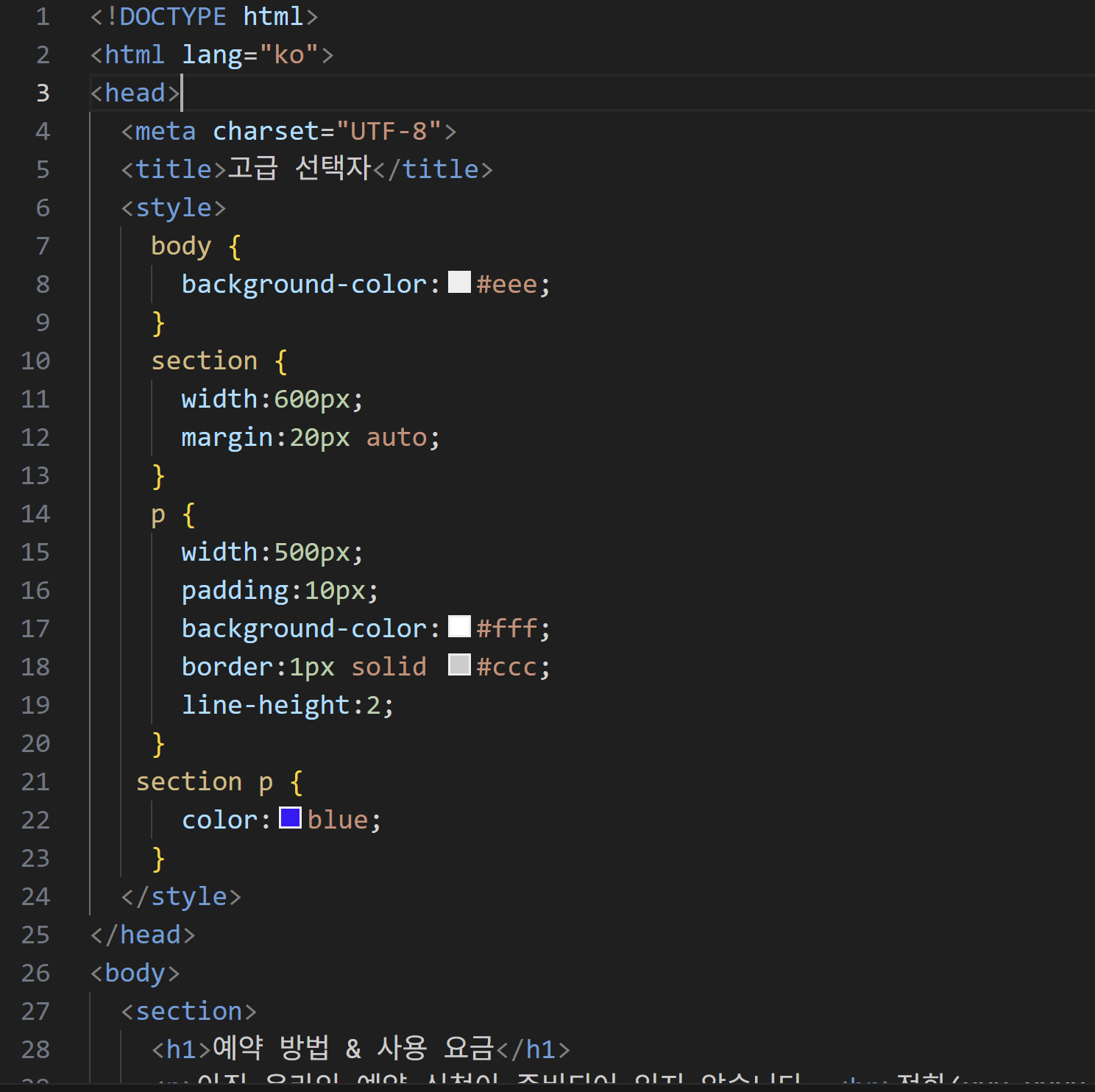1095x1092 pixels.
Task: Click the opening style tag
Action: coord(174,208)
